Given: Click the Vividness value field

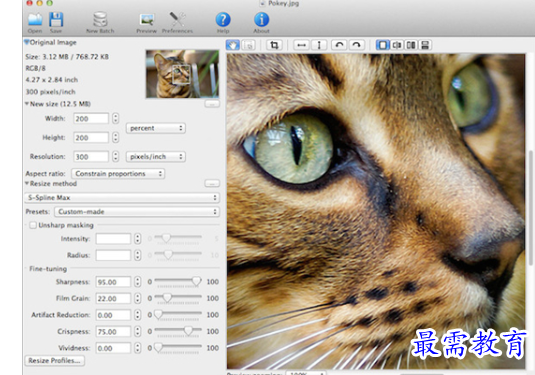Looking at the screenshot, I should click(113, 348).
